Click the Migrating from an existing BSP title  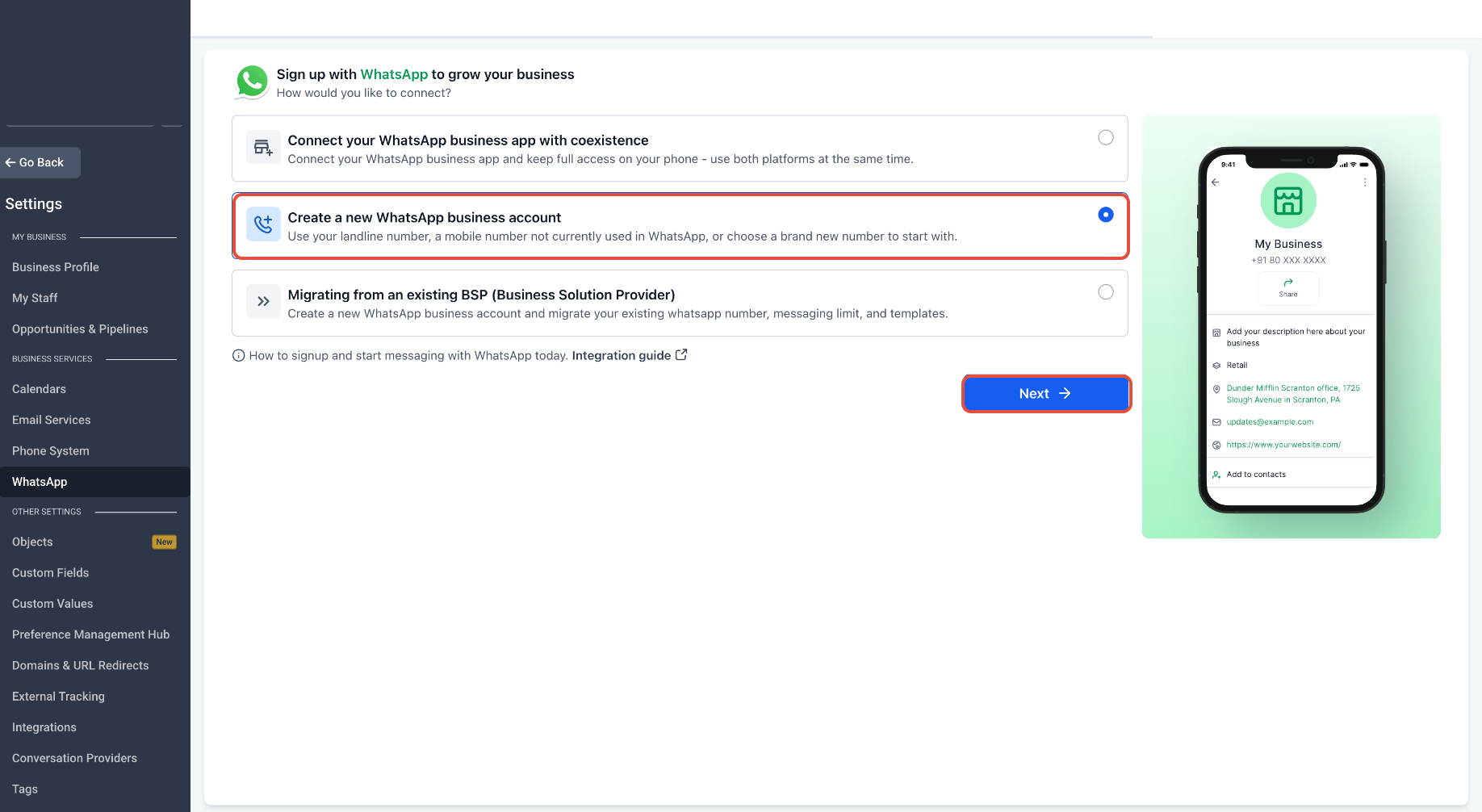click(x=481, y=295)
